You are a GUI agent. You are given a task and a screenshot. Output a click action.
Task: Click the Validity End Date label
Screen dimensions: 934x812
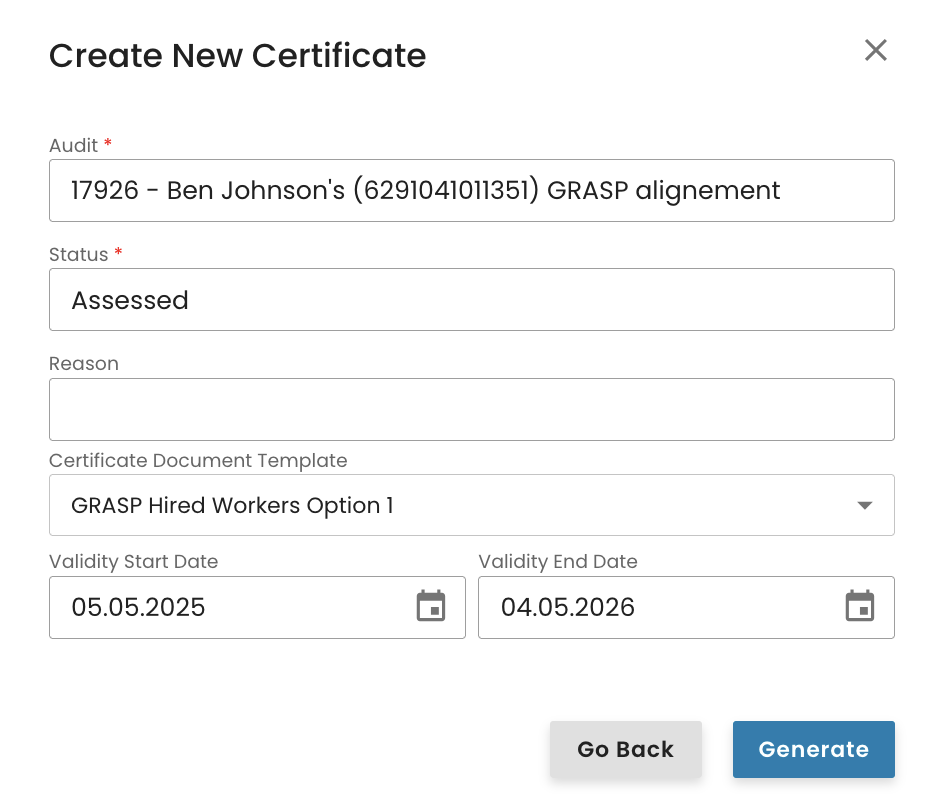coord(558,562)
